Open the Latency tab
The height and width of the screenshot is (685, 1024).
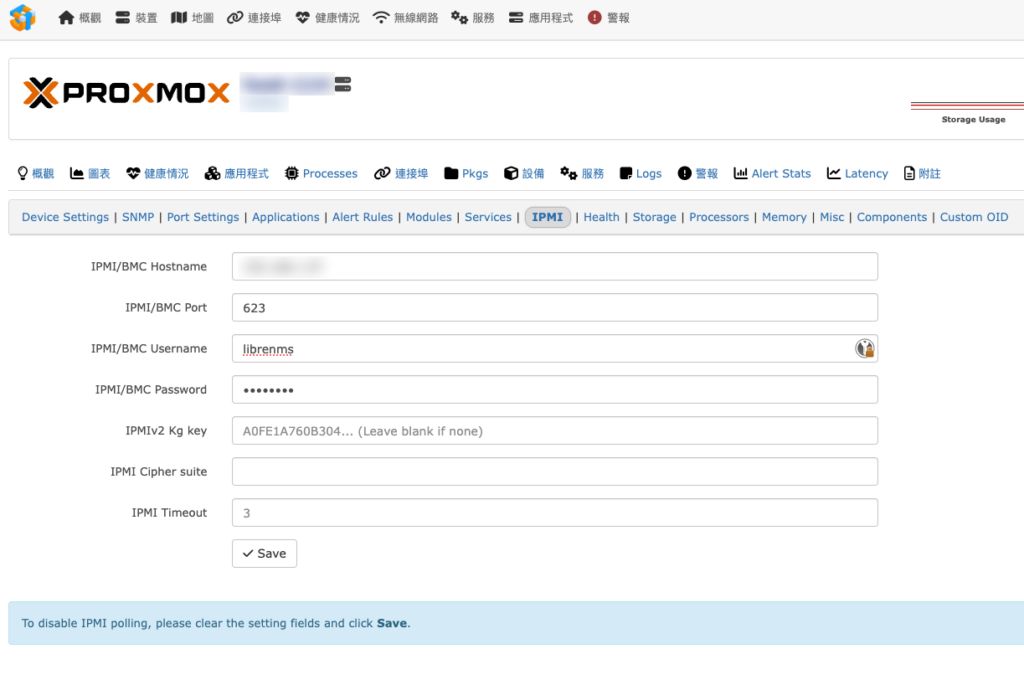tap(857, 174)
